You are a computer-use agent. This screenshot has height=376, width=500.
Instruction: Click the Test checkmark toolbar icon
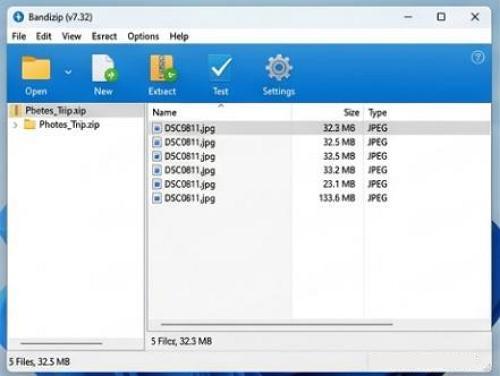(220, 68)
